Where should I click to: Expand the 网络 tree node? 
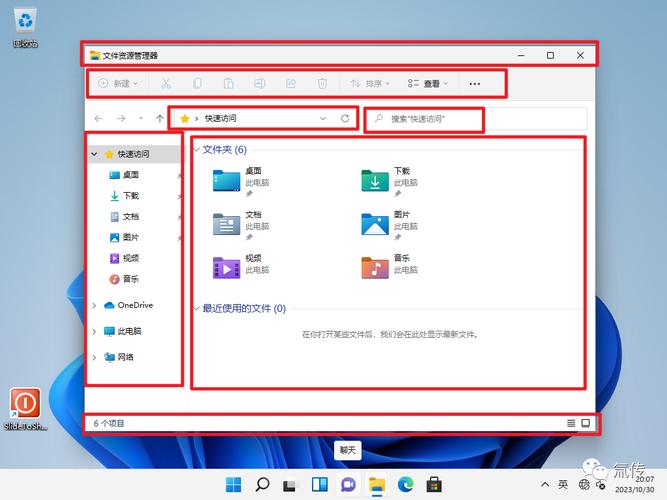pos(94,357)
